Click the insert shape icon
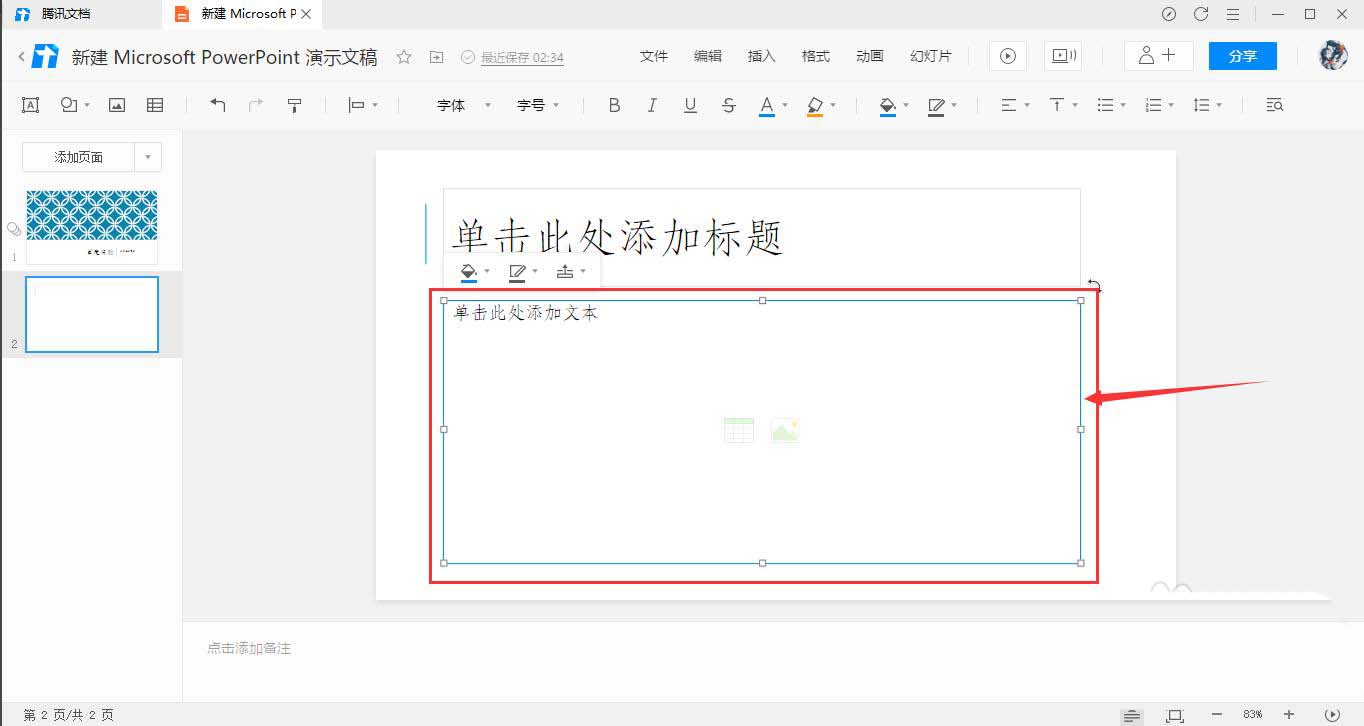The height and width of the screenshot is (726, 1364). point(69,105)
